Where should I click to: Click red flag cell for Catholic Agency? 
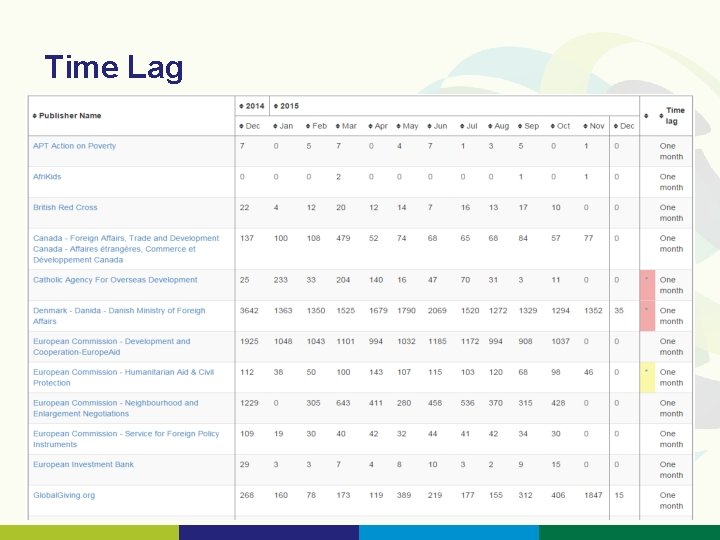tap(647, 285)
